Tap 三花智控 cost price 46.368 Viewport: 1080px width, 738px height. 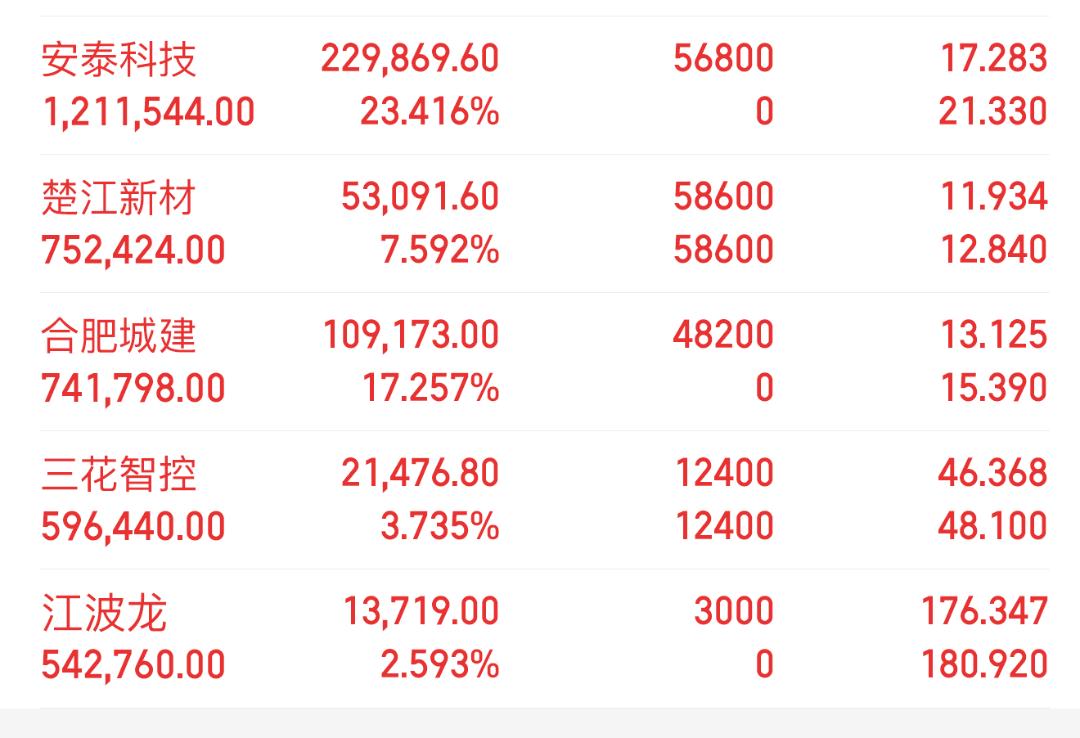point(992,473)
